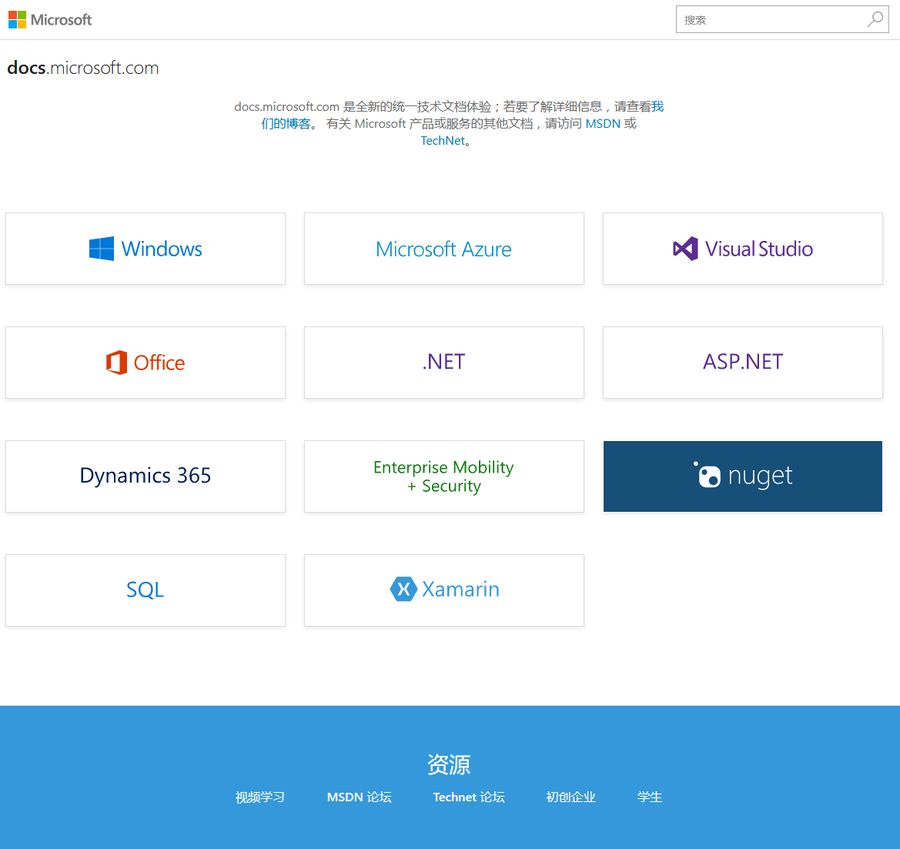900x849 pixels.
Task: Open the Dynamics 365 tile
Action: click(x=145, y=476)
